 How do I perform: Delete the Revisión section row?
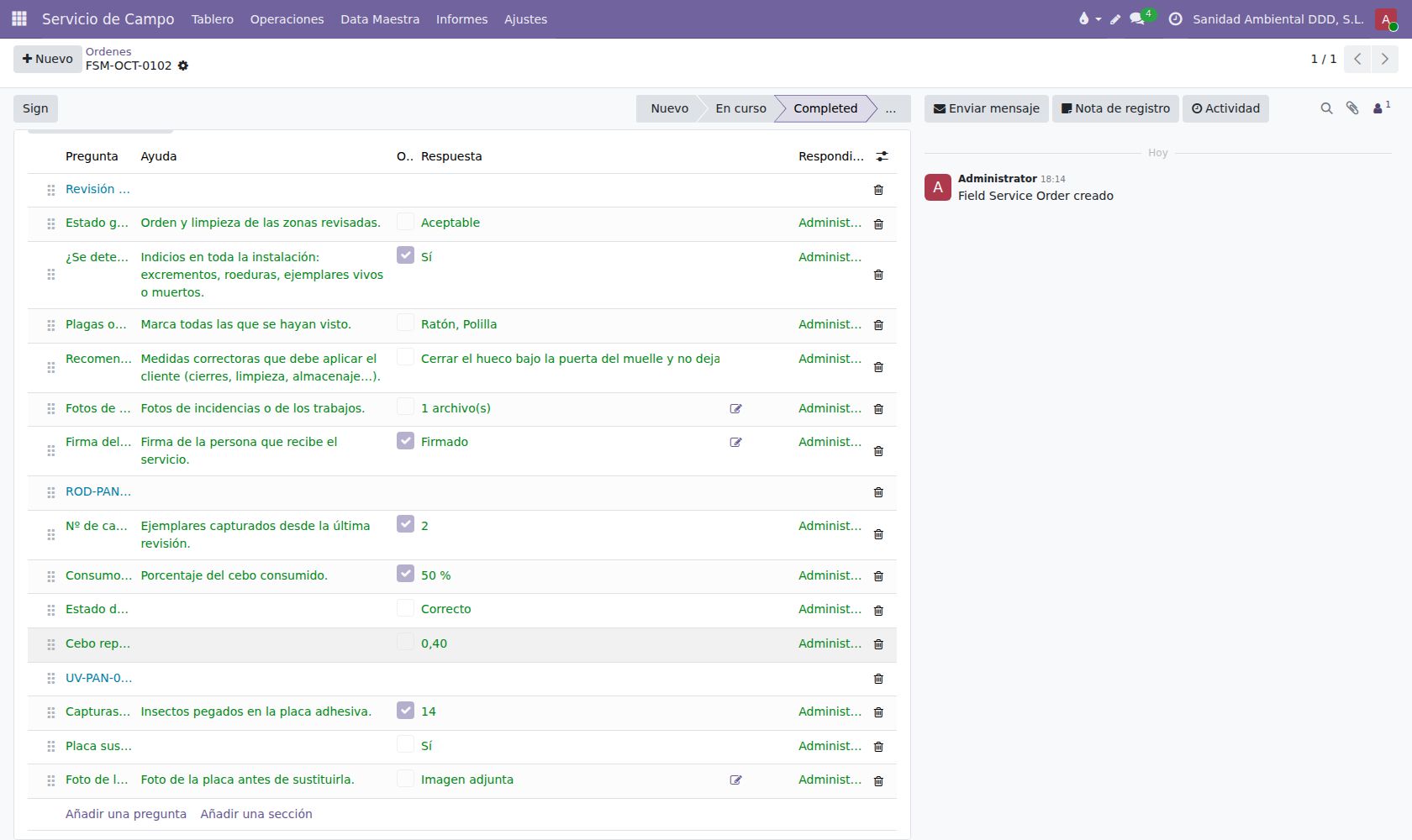[878, 190]
